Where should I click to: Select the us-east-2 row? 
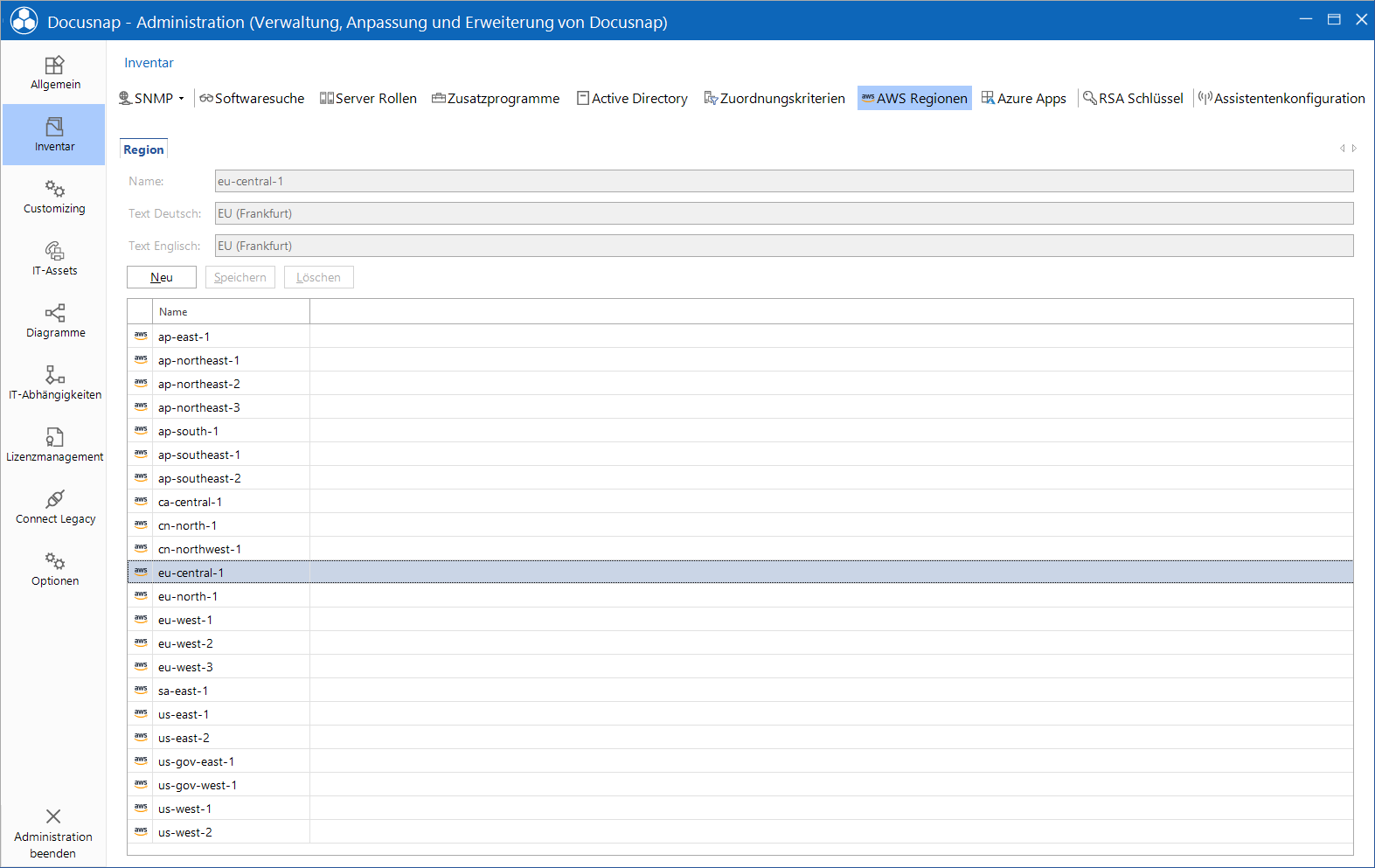tap(740, 738)
